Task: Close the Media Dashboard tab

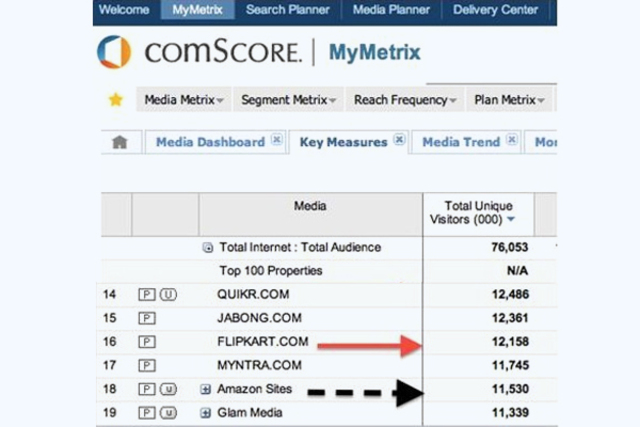Action: pyautogui.click(x=277, y=140)
